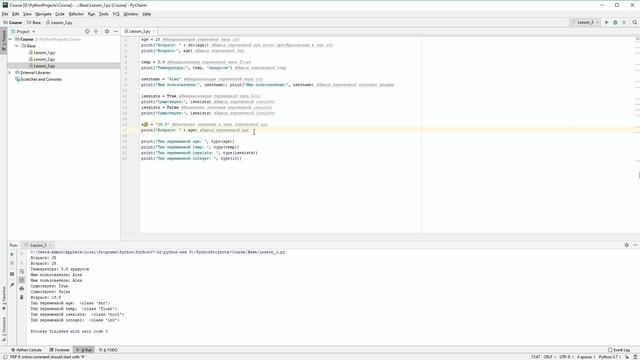Rerun program in Run panel
Image resolution: width=640 pixels, height=360 pixels.
pos(12,254)
